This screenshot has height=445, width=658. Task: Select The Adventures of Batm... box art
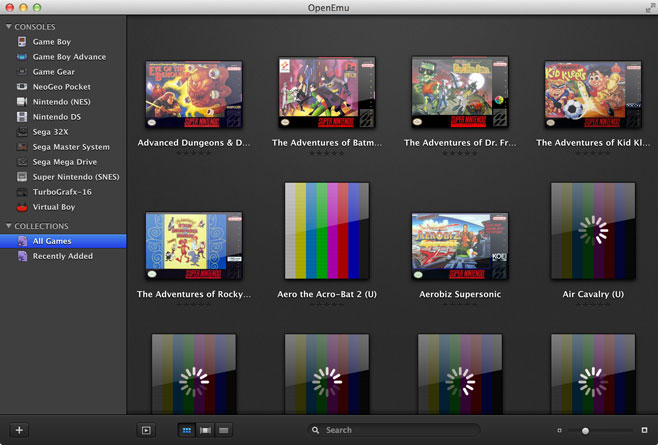[327, 92]
